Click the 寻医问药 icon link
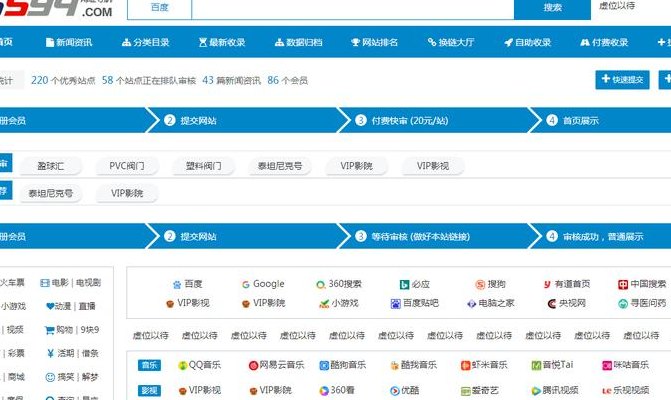This screenshot has width=671, height=400. tap(642, 303)
